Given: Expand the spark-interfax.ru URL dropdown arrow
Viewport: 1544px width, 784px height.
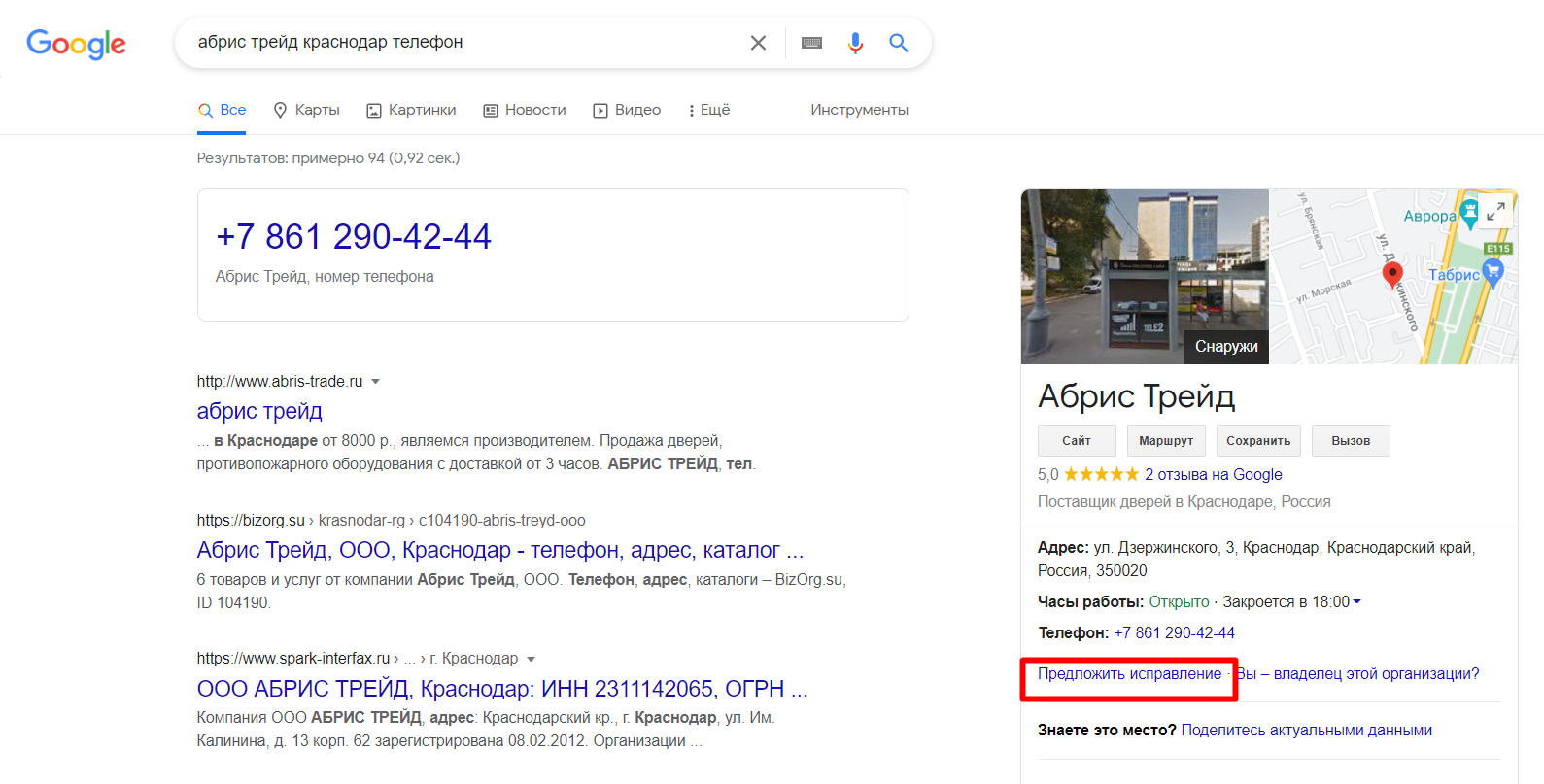Looking at the screenshot, I should (x=532, y=659).
